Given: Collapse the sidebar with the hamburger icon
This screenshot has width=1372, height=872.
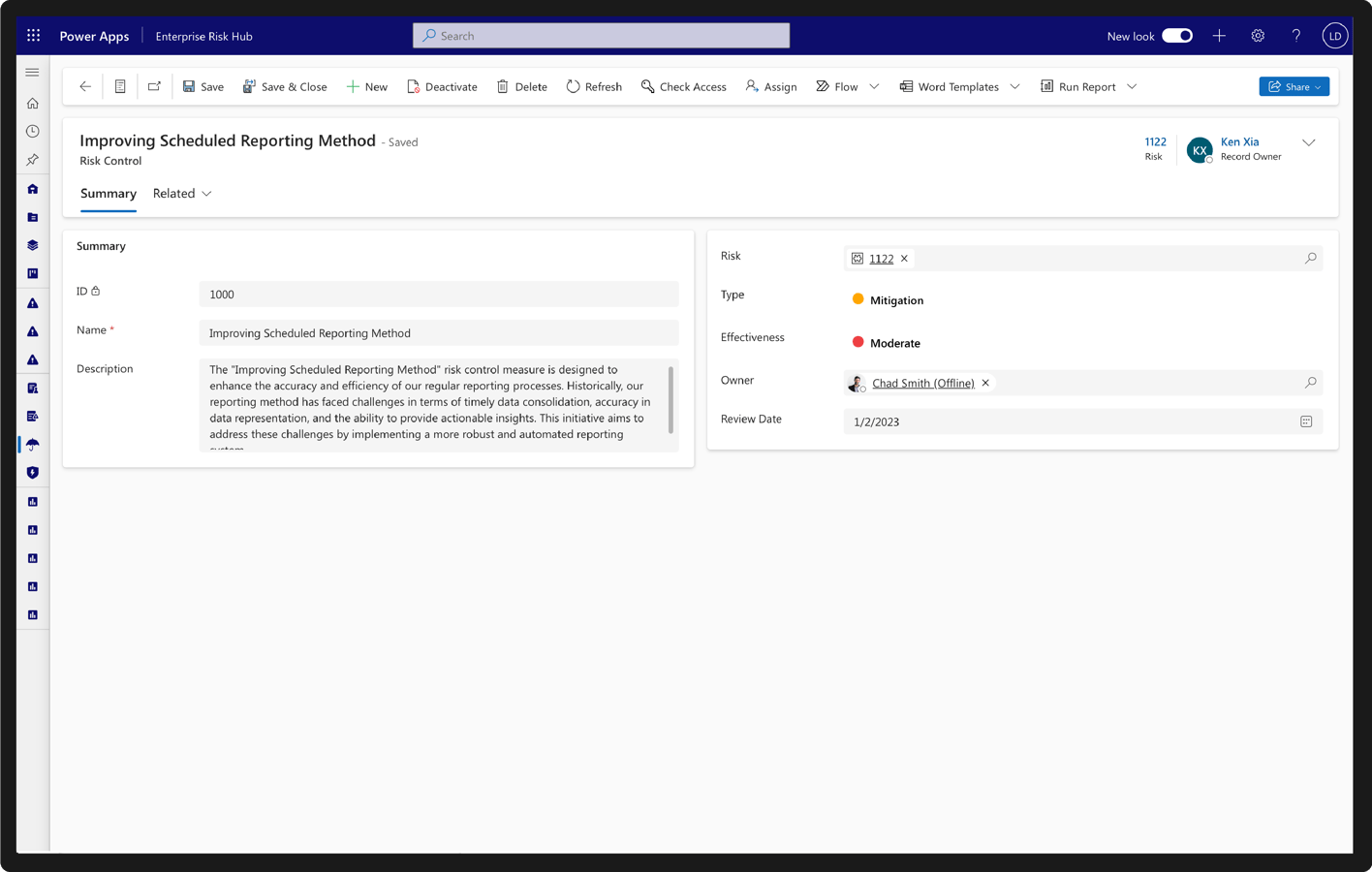Looking at the screenshot, I should tap(32, 72).
